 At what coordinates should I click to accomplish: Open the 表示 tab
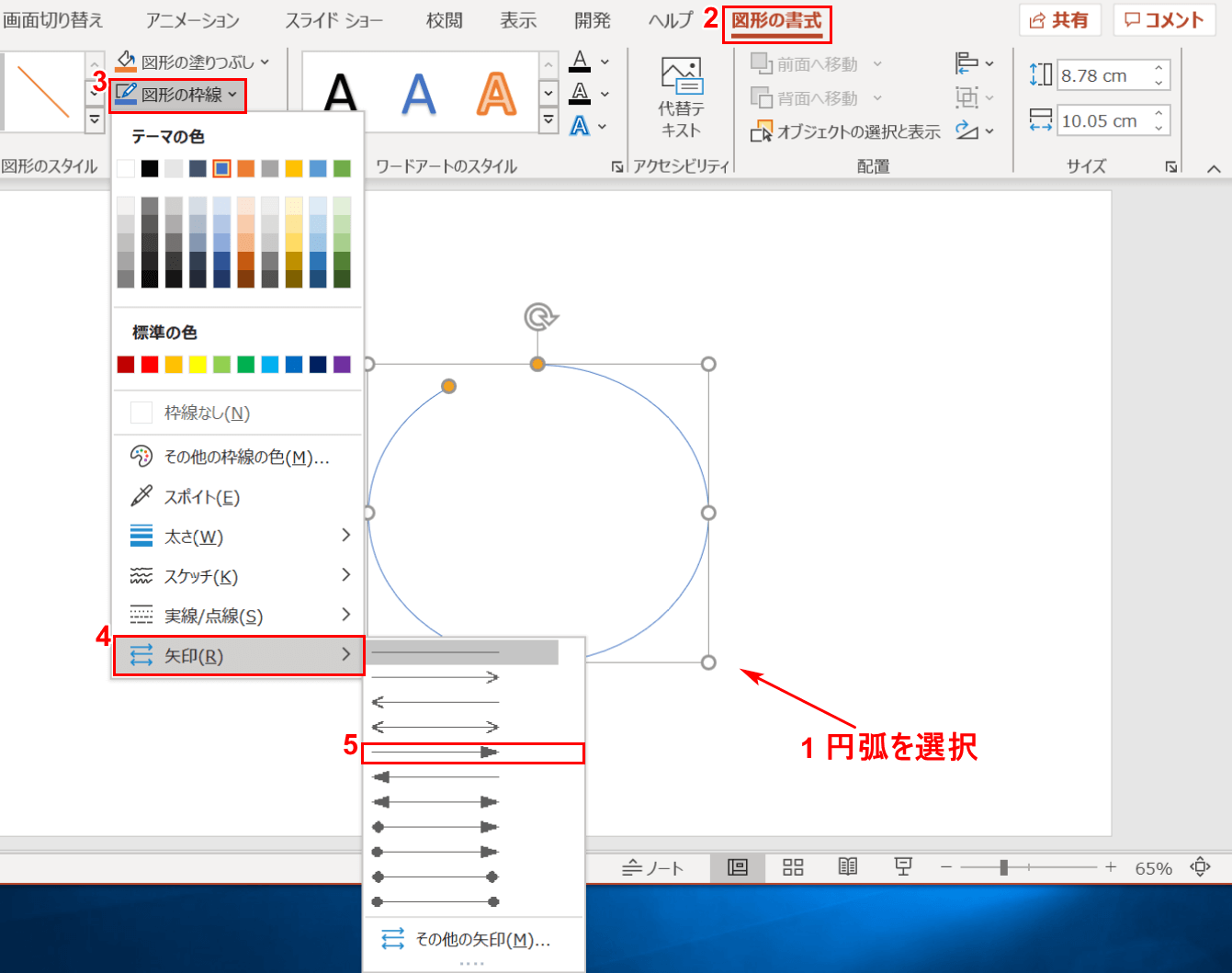click(518, 20)
